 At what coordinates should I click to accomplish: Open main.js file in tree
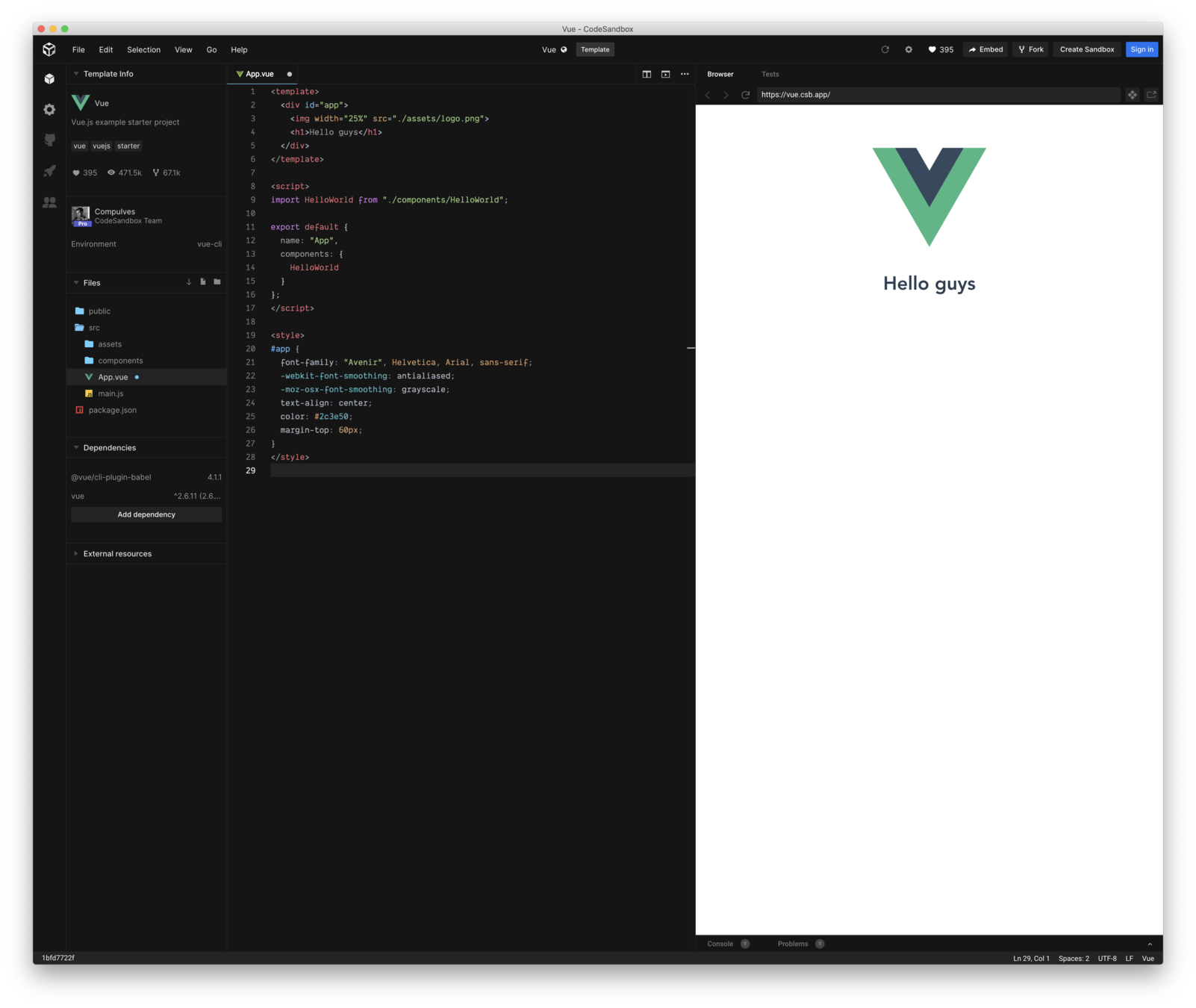coord(110,393)
